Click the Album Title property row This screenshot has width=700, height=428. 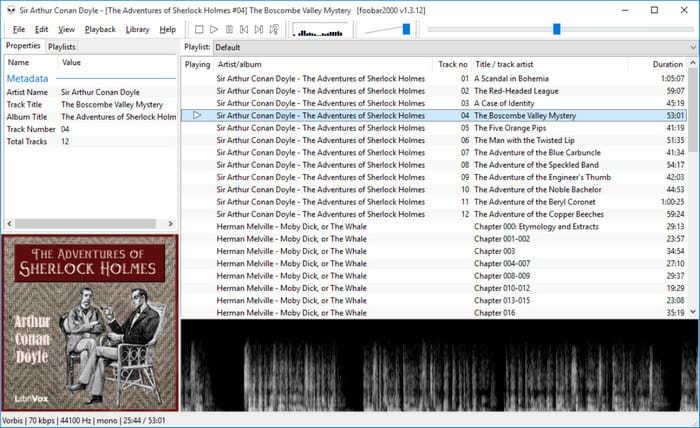tap(91, 117)
